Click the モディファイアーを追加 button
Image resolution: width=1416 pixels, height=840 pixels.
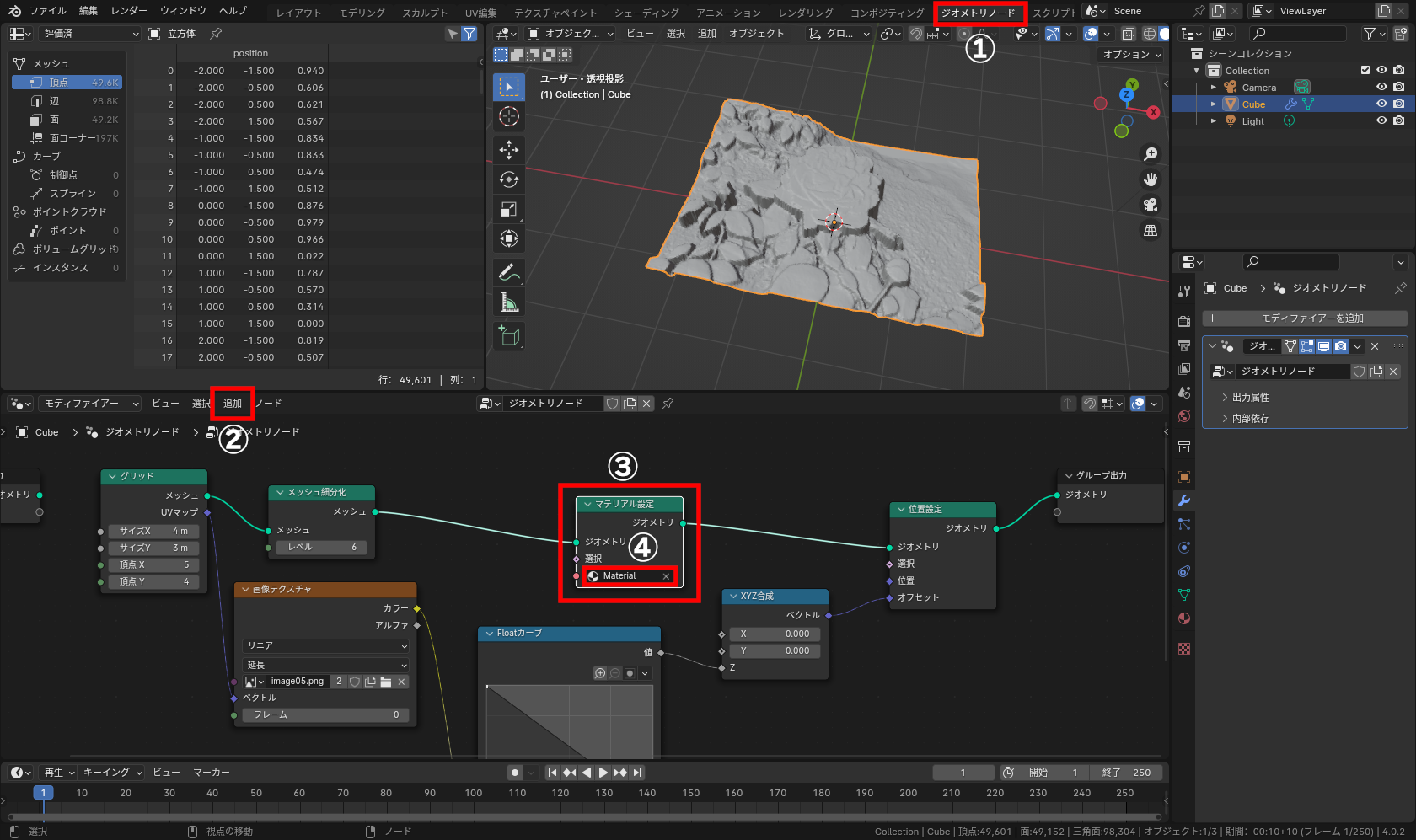[x=1305, y=318]
